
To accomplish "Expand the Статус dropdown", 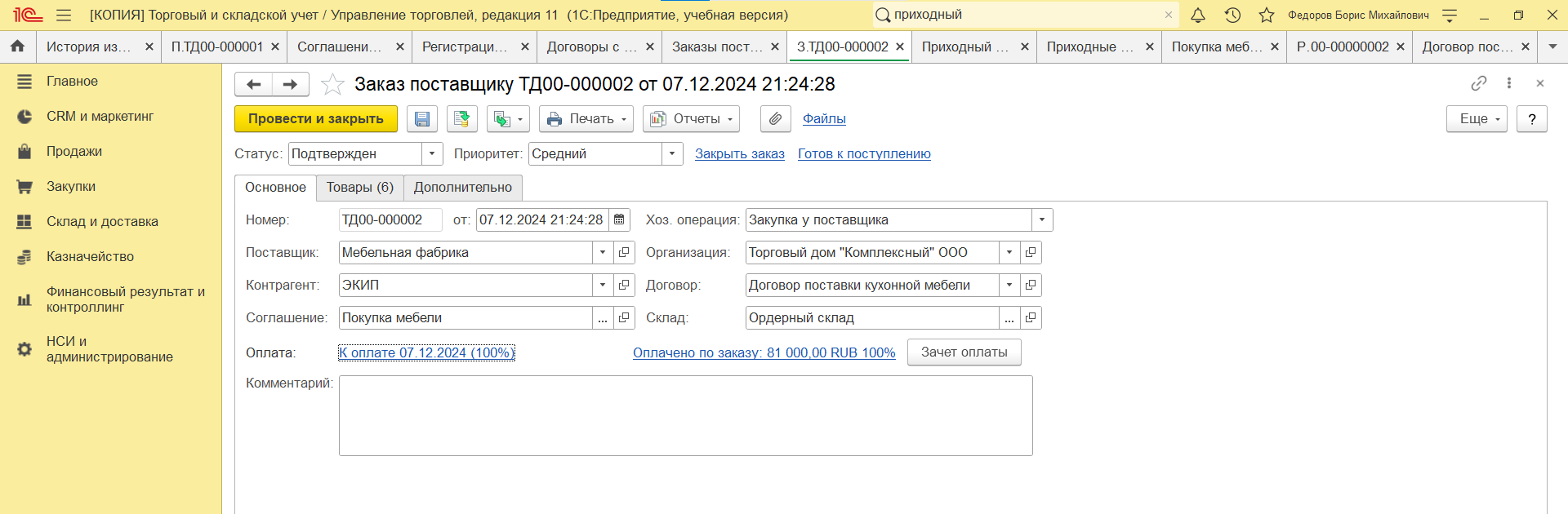I will [x=432, y=153].
